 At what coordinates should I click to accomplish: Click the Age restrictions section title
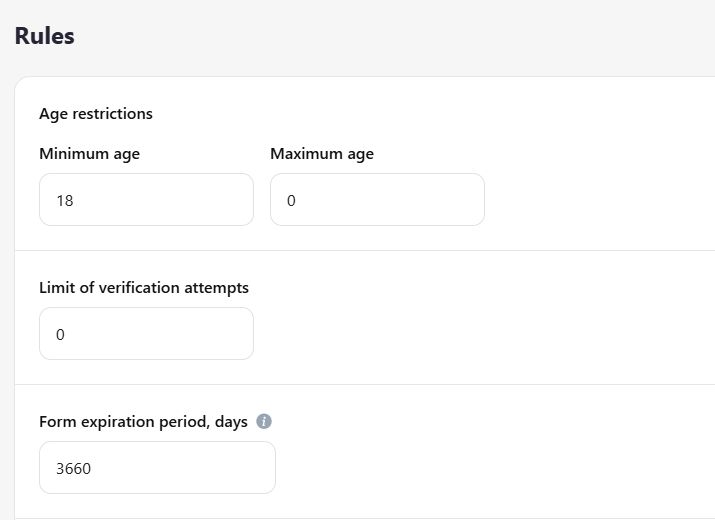coord(96,114)
